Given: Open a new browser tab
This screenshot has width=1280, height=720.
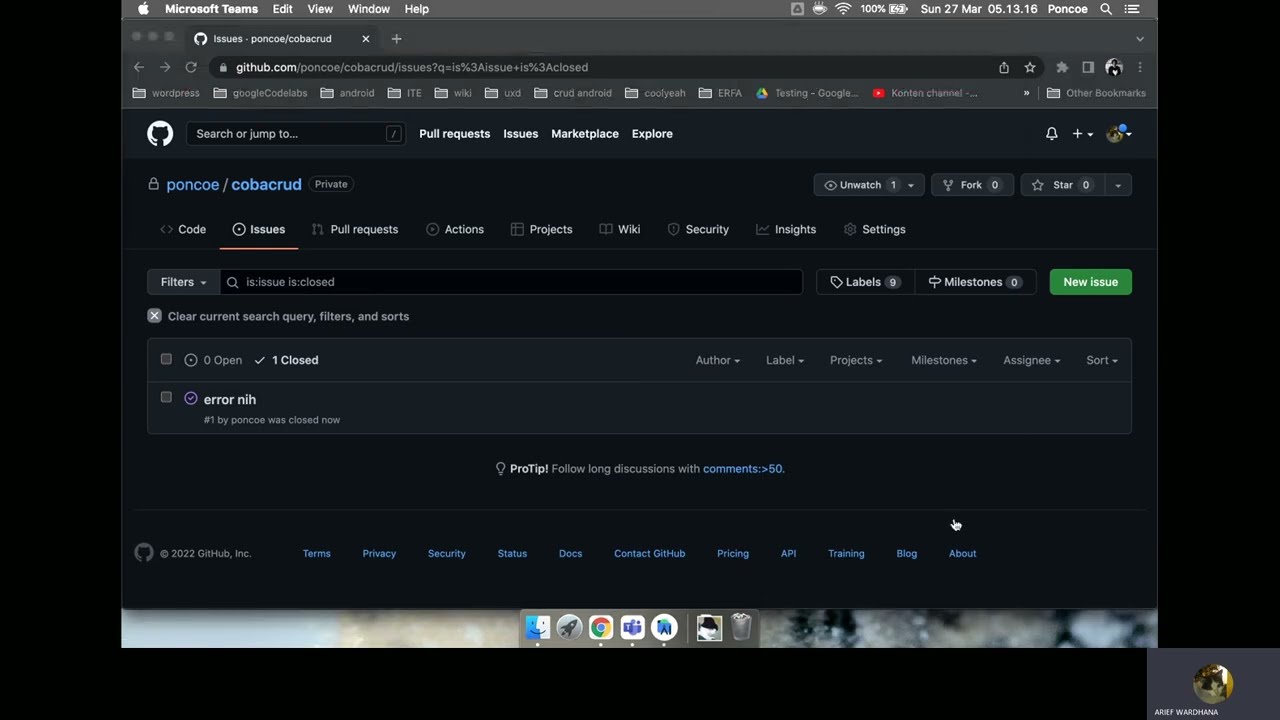Looking at the screenshot, I should pos(396,39).
